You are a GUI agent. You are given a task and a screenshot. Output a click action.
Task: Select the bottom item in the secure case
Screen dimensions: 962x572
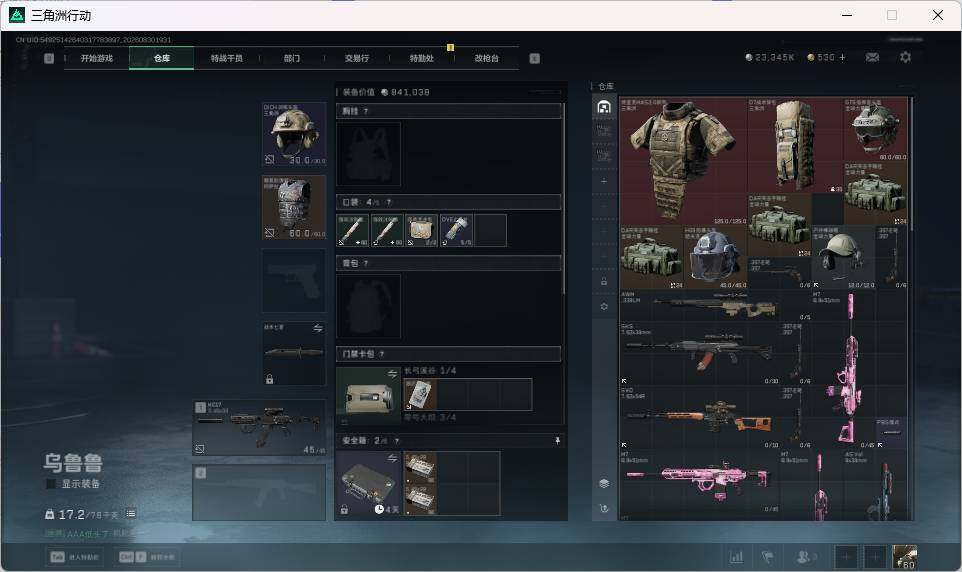click(420, 499)
